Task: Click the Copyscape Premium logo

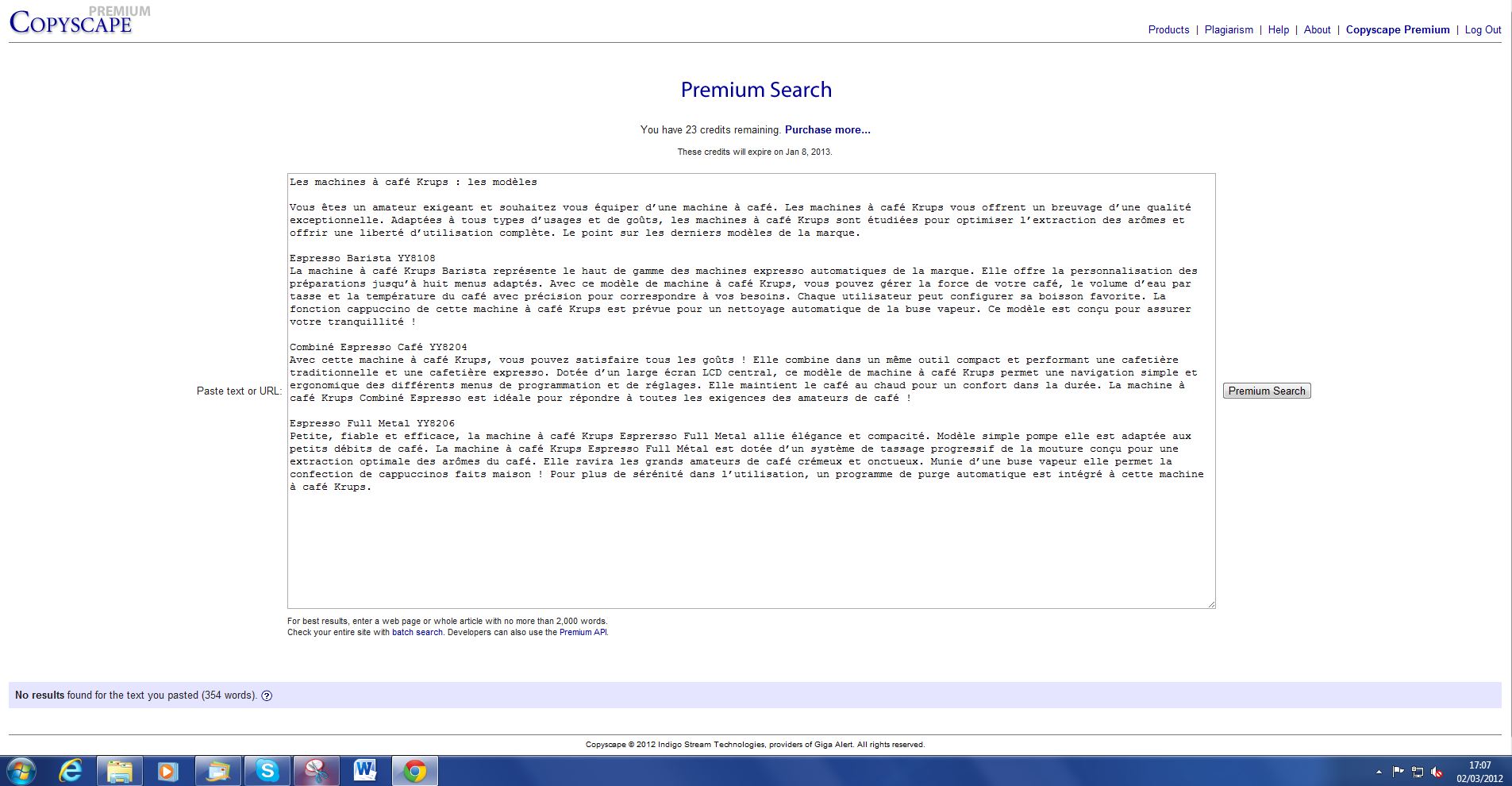Action: 71,21
